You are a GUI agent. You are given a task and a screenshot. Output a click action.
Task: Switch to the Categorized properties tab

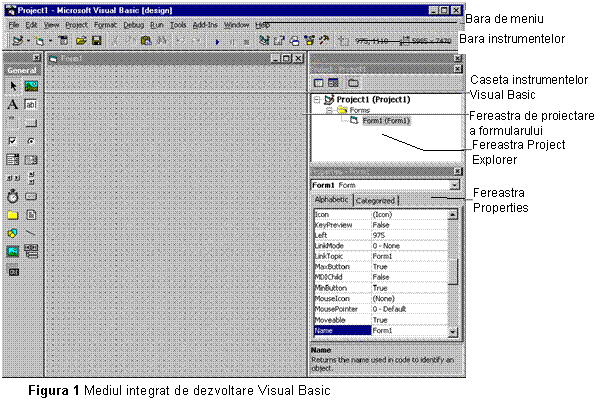[375, 200]
